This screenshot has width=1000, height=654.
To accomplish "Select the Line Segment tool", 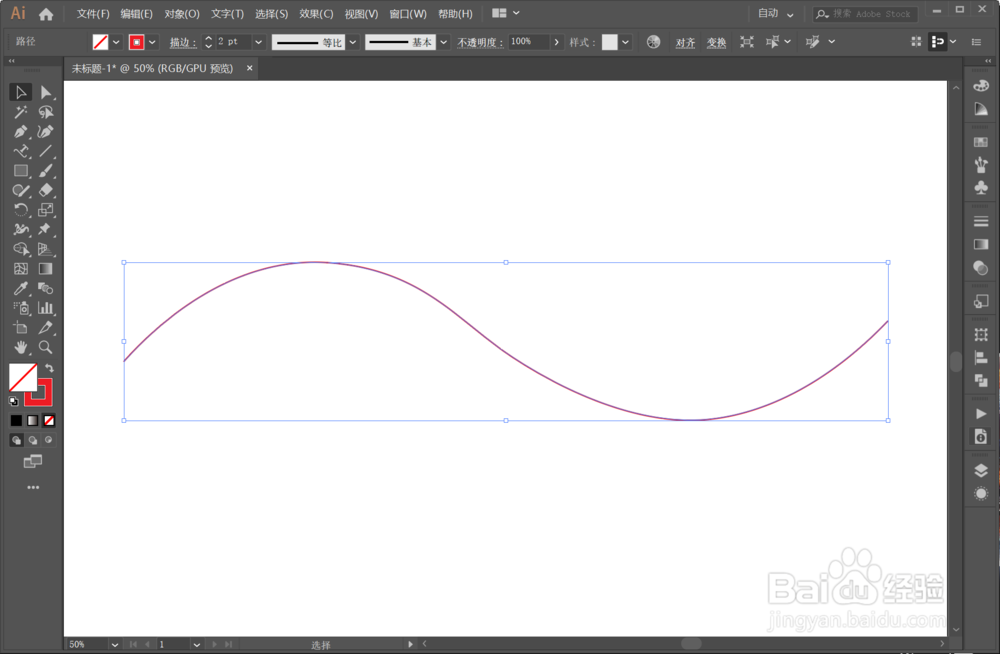I will coord(45,152).
